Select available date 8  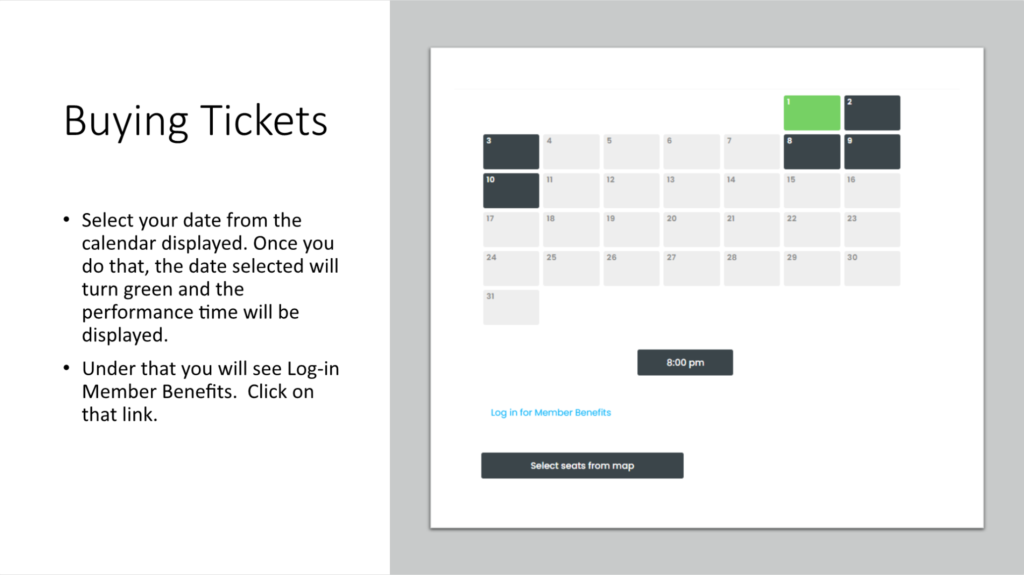tap(811, 152)
